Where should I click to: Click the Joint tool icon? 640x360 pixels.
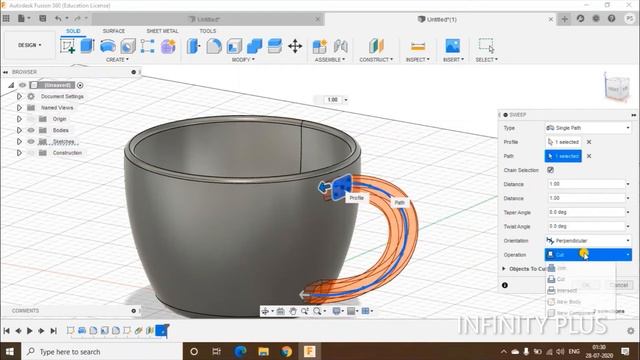(x=340, y=46)
